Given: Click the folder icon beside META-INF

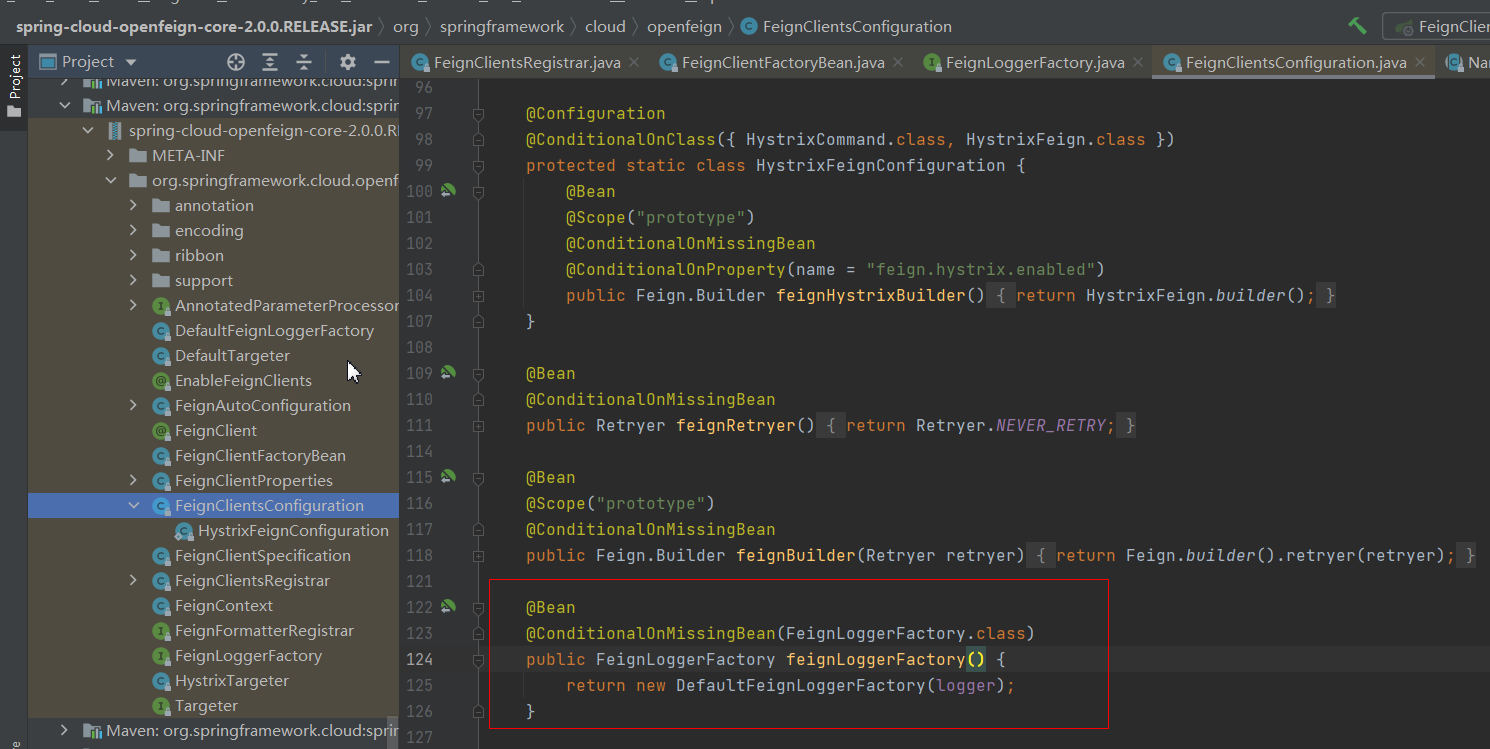Looking at the screenshot, I should tap(138, 156).
